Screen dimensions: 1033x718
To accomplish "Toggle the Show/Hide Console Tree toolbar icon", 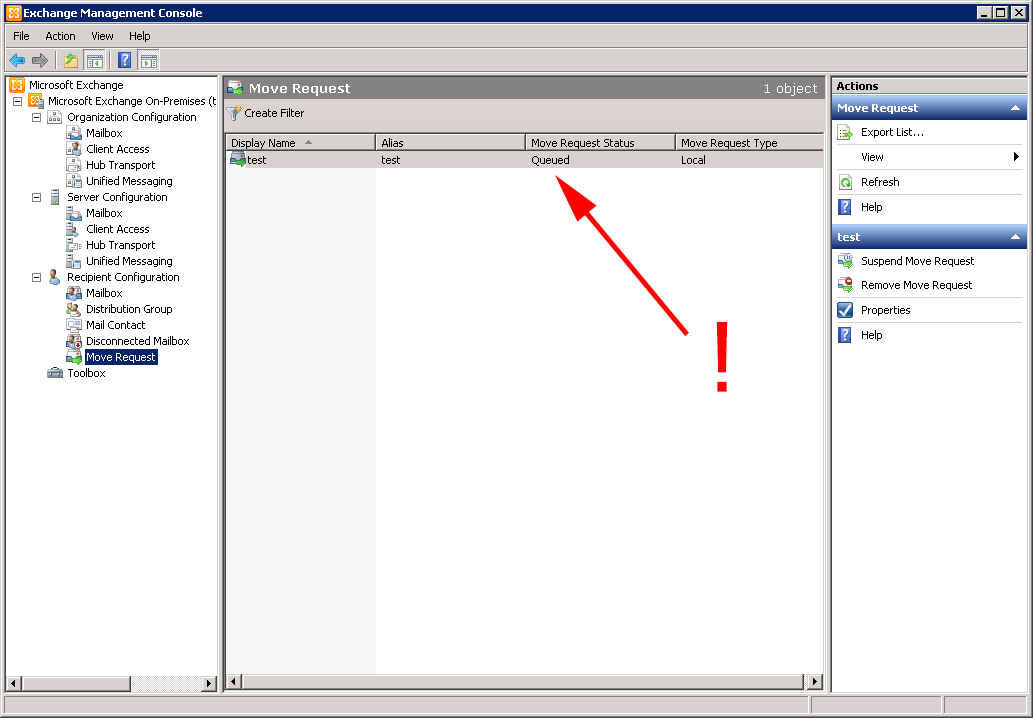I will pyautogui.click(x=94, y=61).
